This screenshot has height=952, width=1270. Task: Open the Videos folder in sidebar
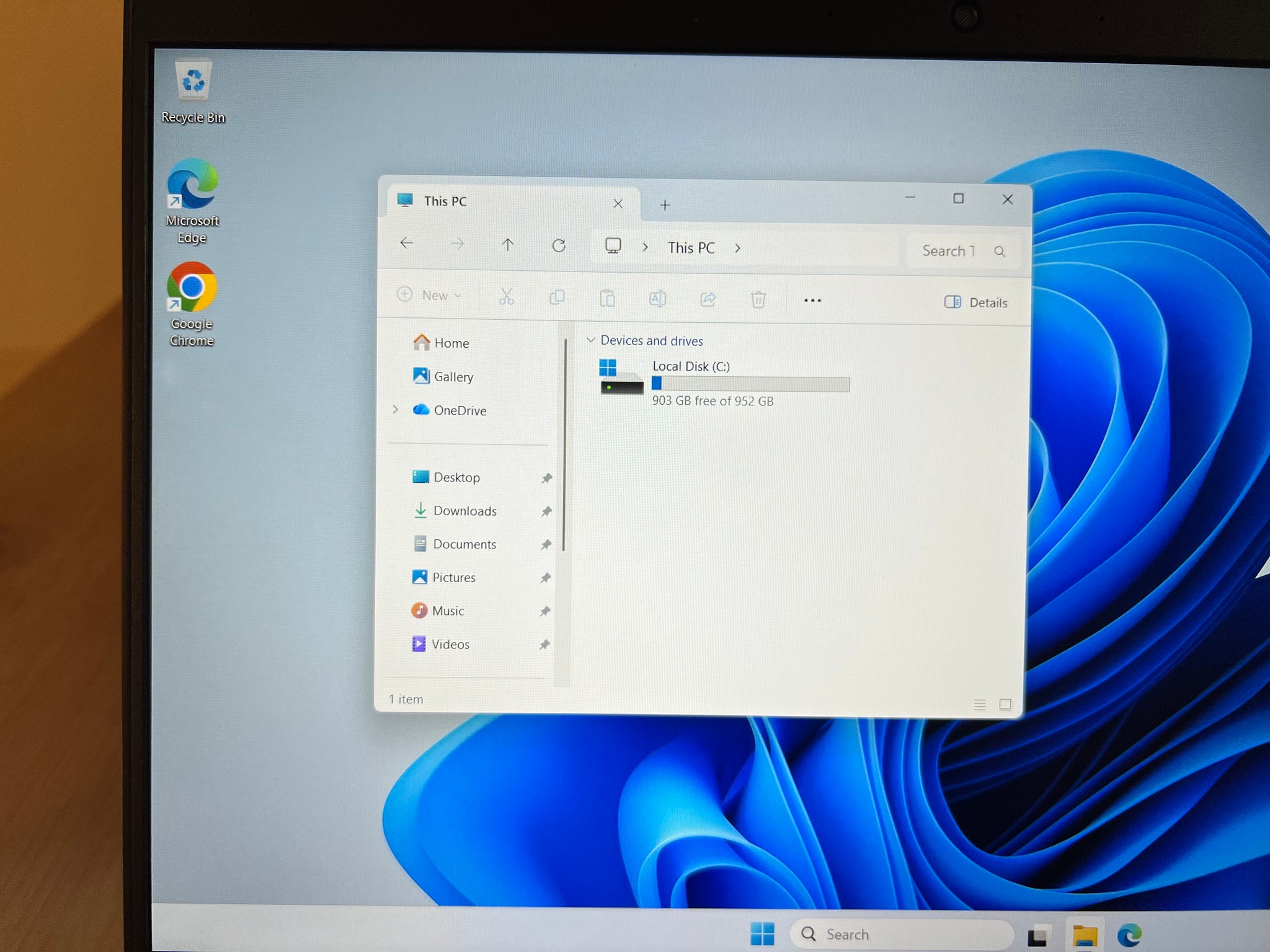coord(441,645)
